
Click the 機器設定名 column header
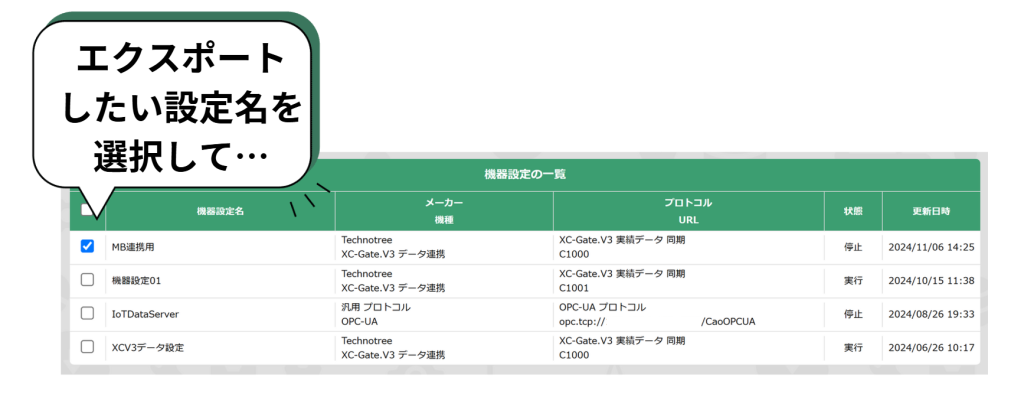tap(220, 211)
